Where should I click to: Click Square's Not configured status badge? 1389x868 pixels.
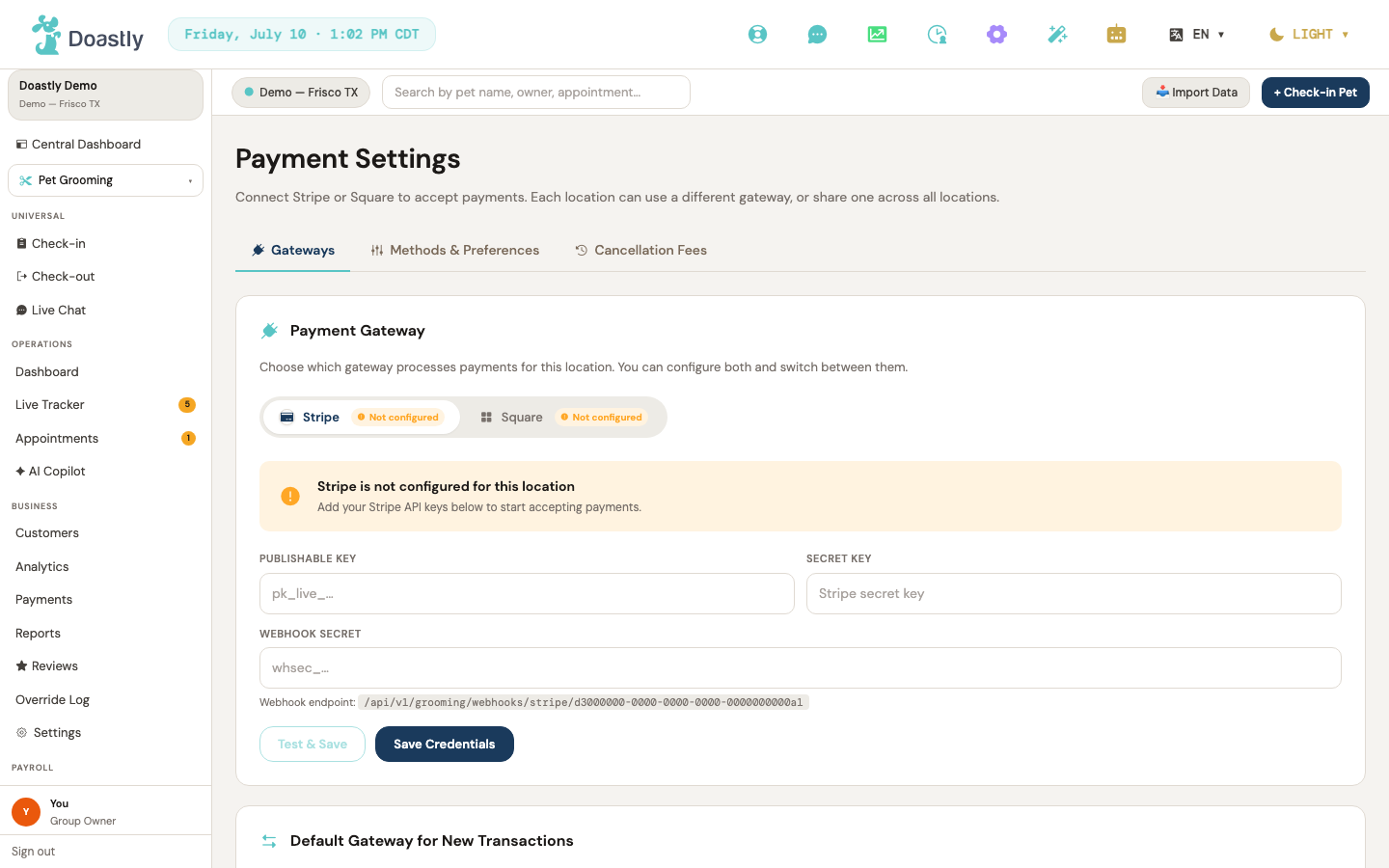[601, 418]
